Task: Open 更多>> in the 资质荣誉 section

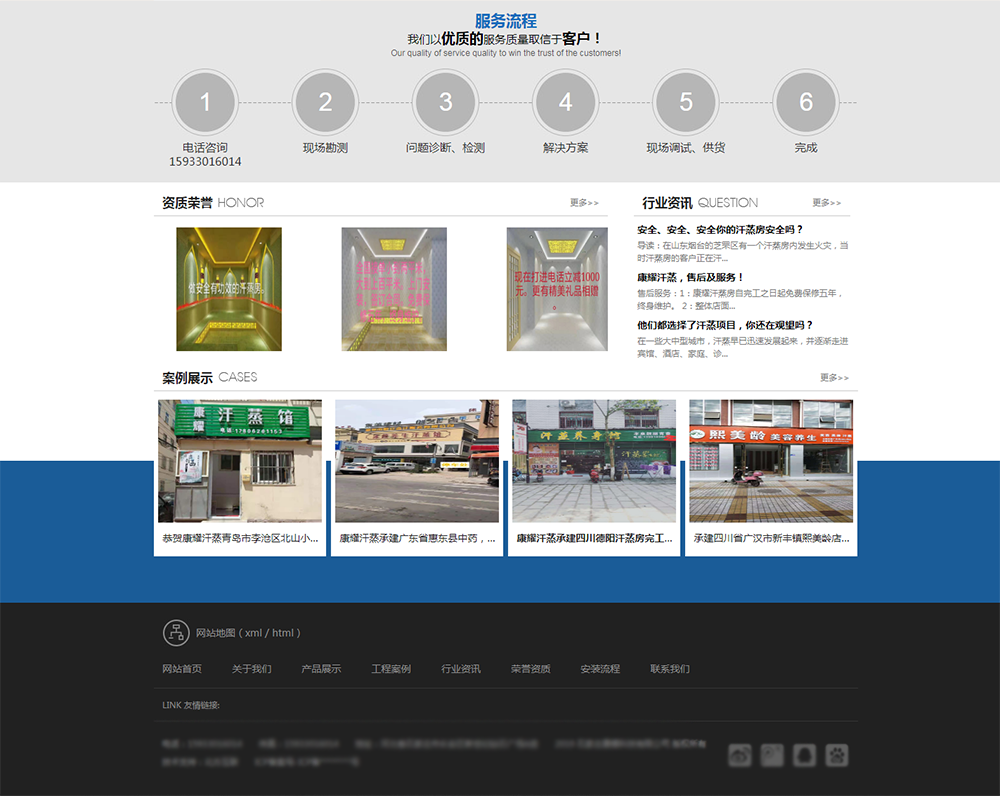Action: pos(584,203)
